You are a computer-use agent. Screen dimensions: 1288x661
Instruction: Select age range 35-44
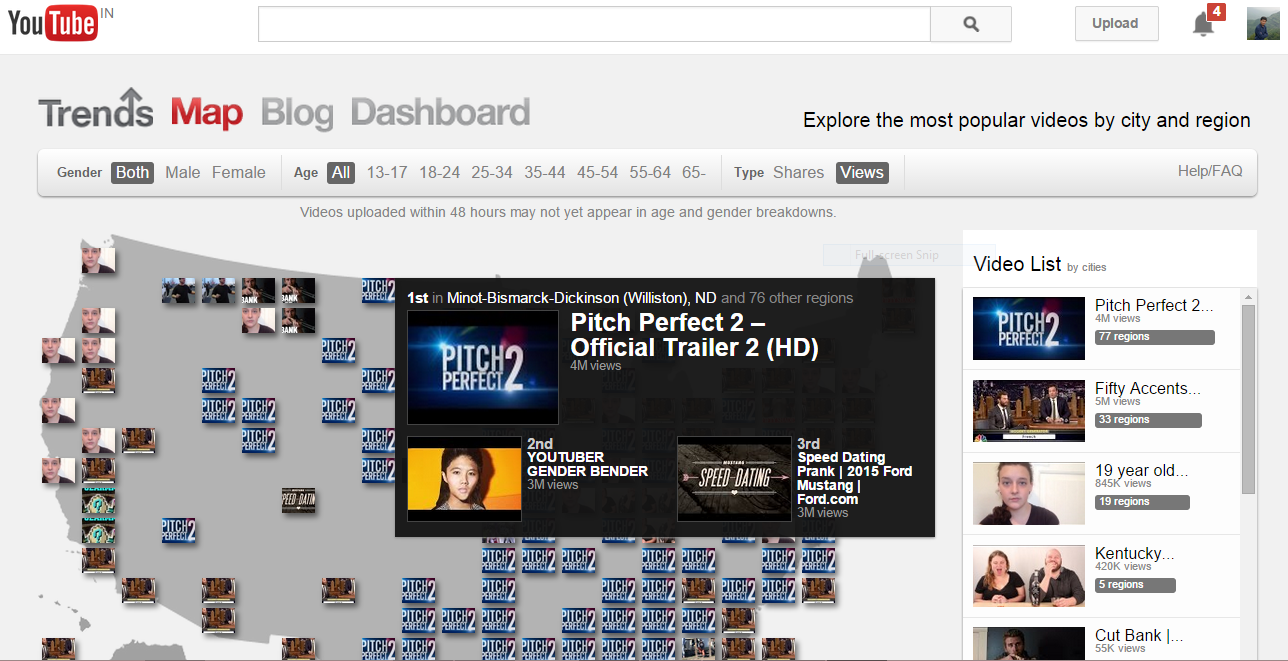545,172
